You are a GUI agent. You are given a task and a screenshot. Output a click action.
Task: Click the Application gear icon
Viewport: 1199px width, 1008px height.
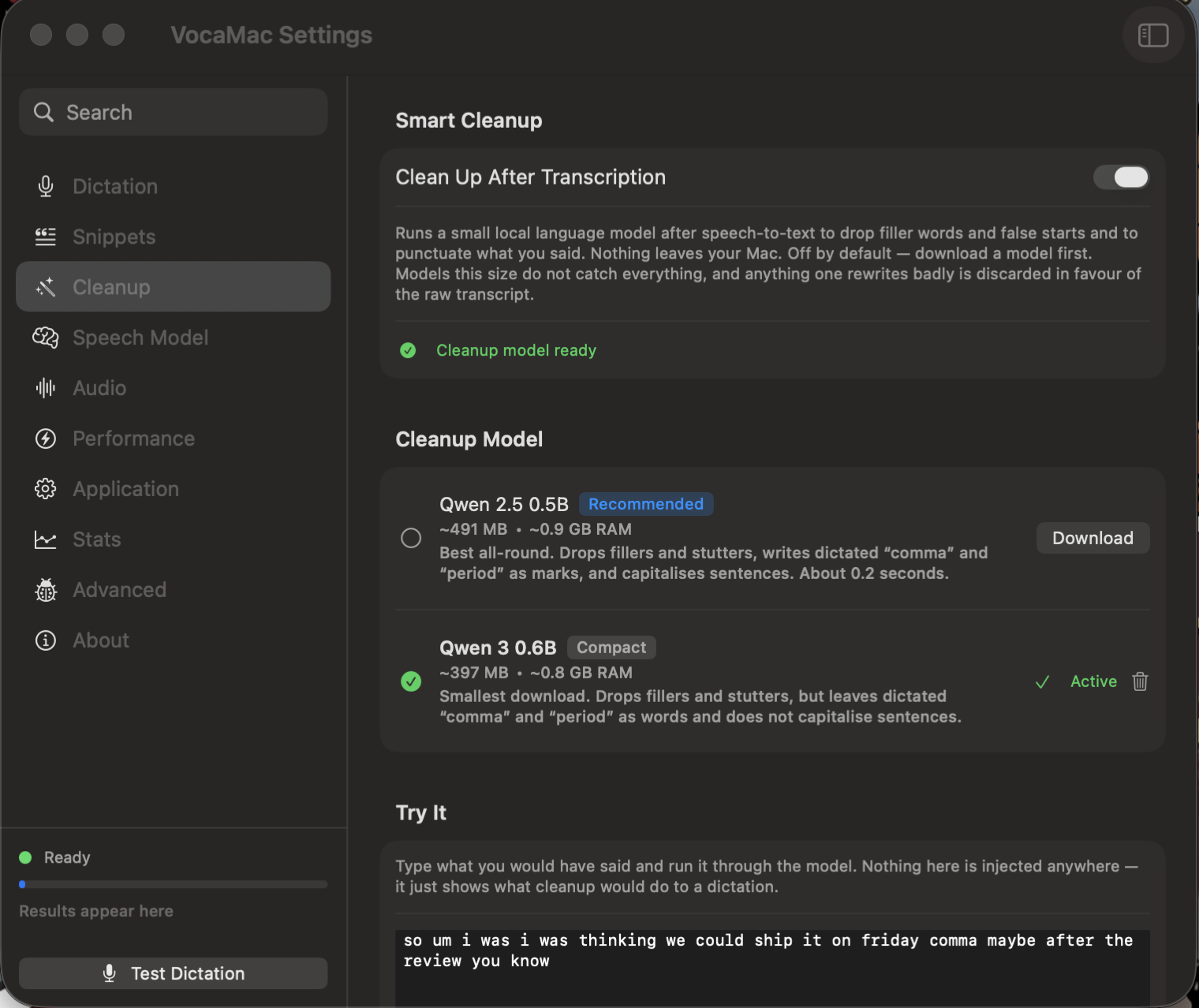point(46,489)
